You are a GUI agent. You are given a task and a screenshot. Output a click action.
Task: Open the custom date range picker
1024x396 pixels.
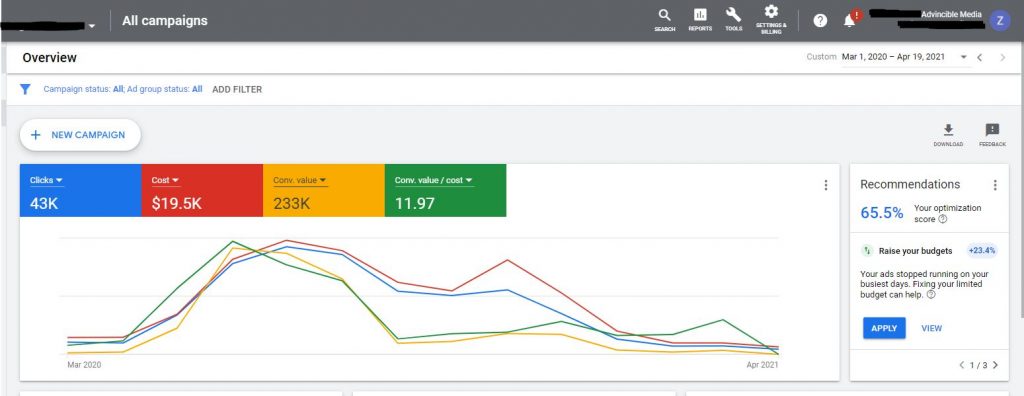tap(904, 57)
